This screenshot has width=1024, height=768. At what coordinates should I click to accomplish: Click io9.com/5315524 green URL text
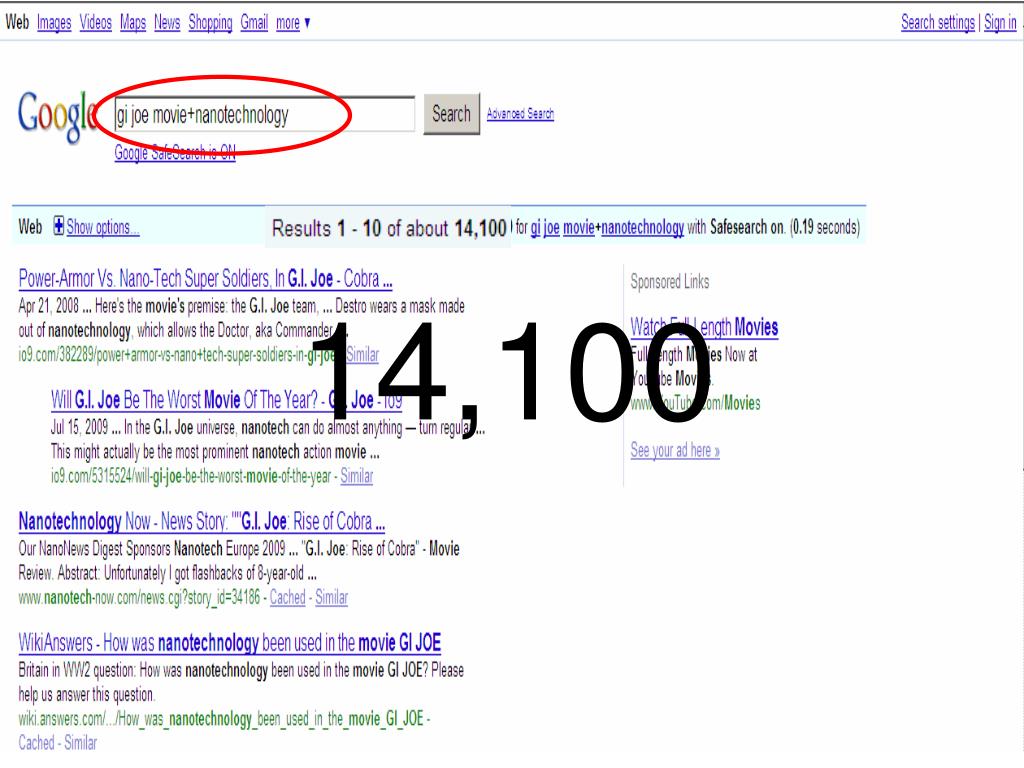191,476
